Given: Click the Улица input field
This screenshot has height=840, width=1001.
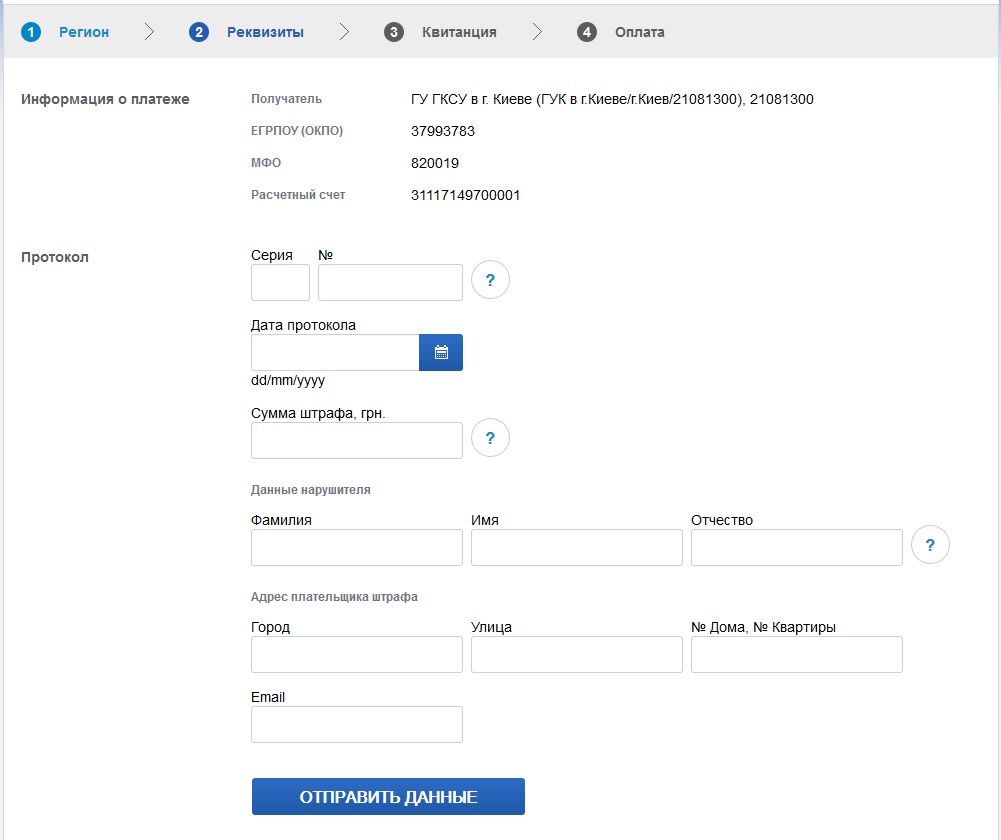Looking at the screenshot, I should click(x=577, y=655).
